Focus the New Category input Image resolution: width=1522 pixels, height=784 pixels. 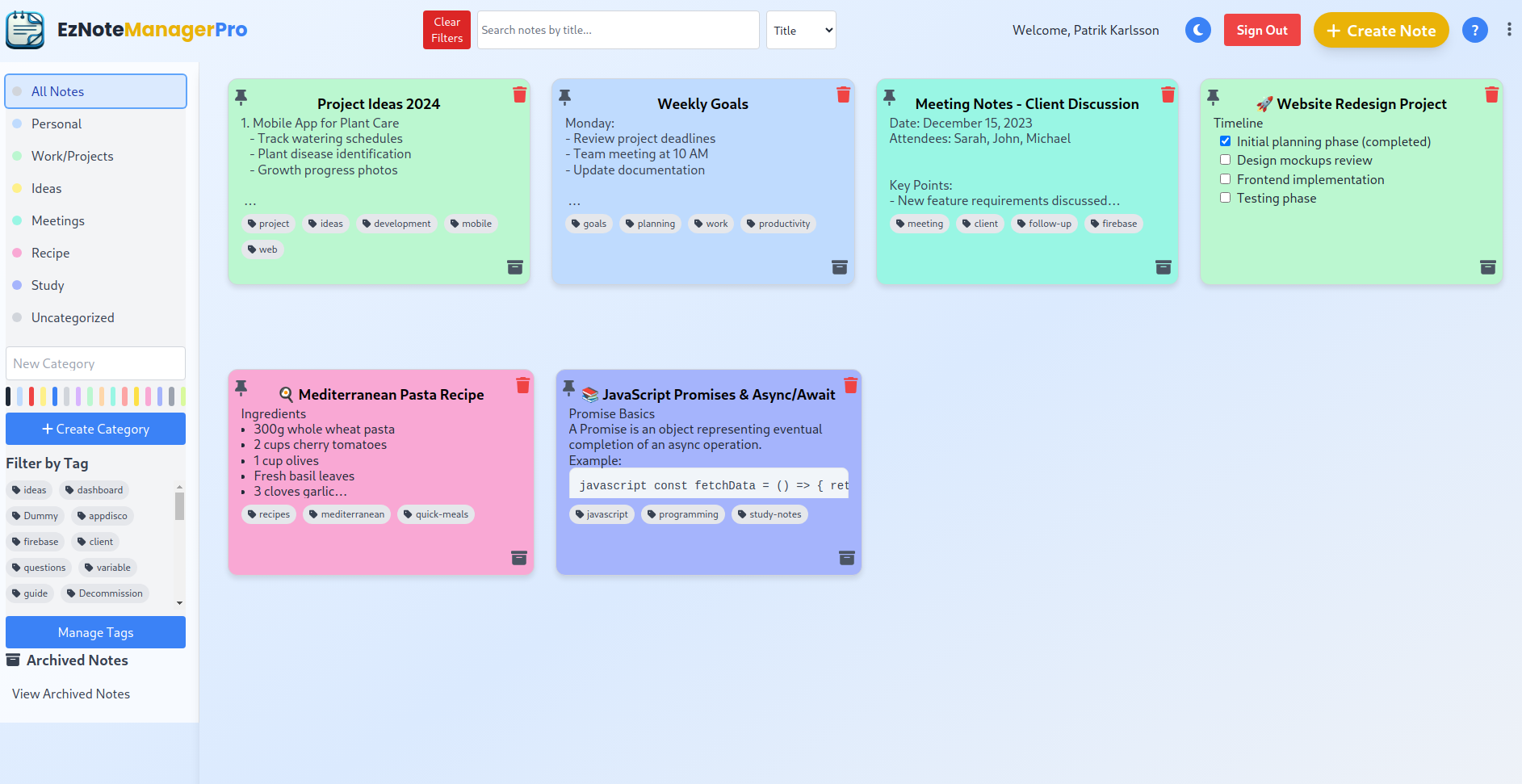95,363
